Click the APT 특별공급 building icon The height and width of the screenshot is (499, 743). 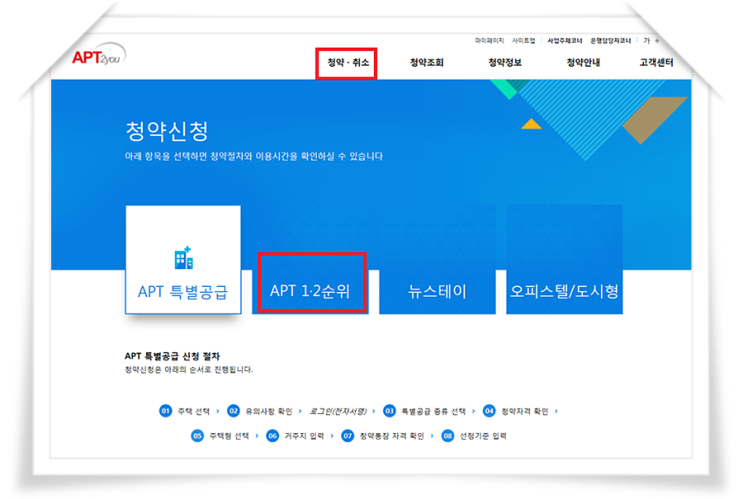184,258
